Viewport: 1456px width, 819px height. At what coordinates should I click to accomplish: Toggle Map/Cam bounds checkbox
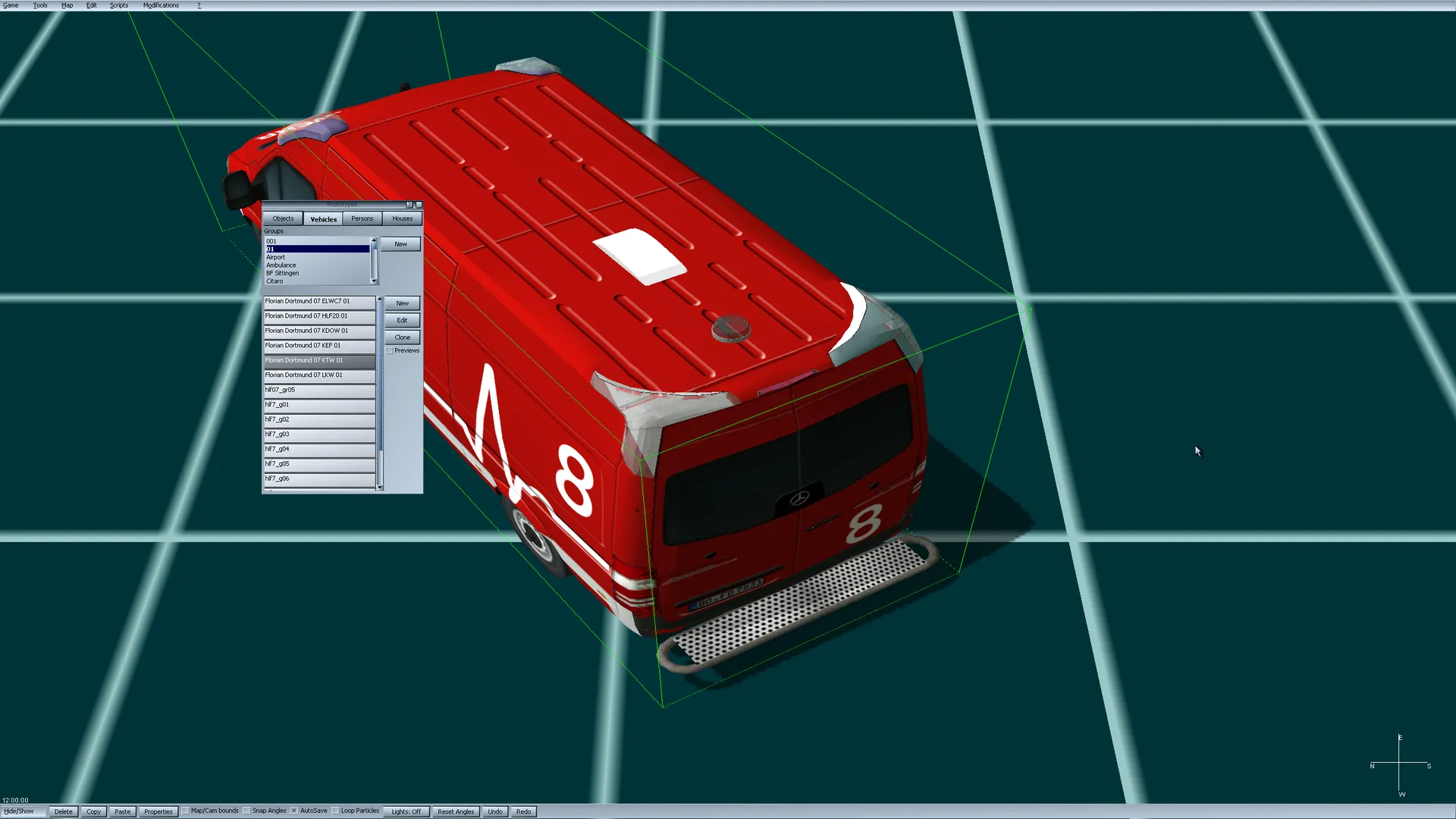[x=186, y=811]
